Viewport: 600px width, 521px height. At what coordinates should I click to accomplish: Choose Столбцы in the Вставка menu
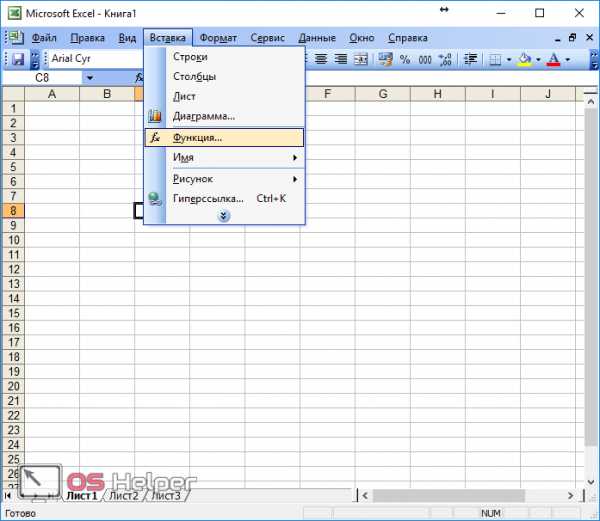(224, 77)
